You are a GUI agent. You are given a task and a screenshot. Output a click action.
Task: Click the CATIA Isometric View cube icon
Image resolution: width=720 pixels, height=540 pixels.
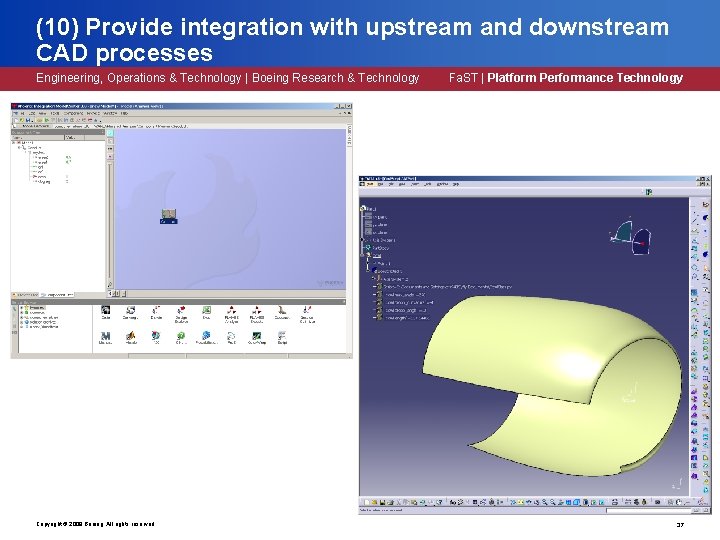point(577,502)
